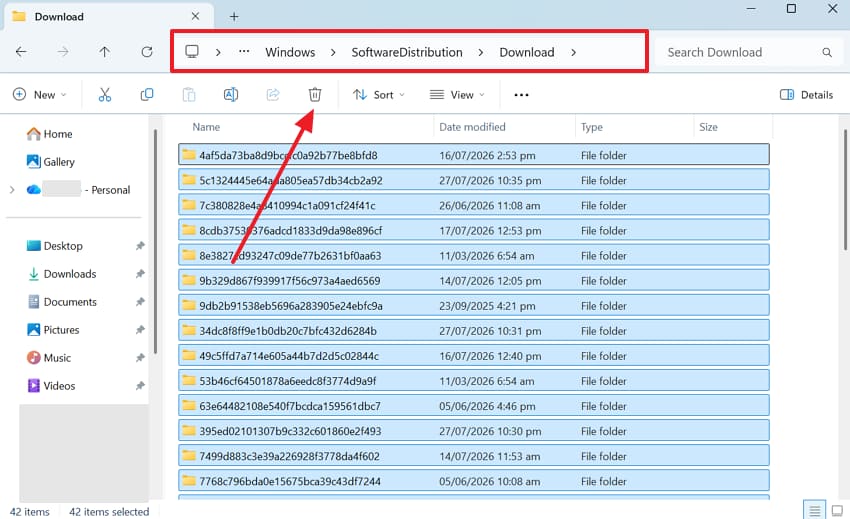The image size is (850, 519).
Task: Open the See more three-dots menu
Action: (521, 95)
